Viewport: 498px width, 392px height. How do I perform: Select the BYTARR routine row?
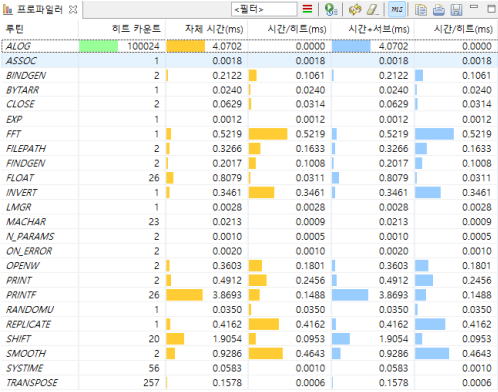pyautogui.click(x=249, y=90)
